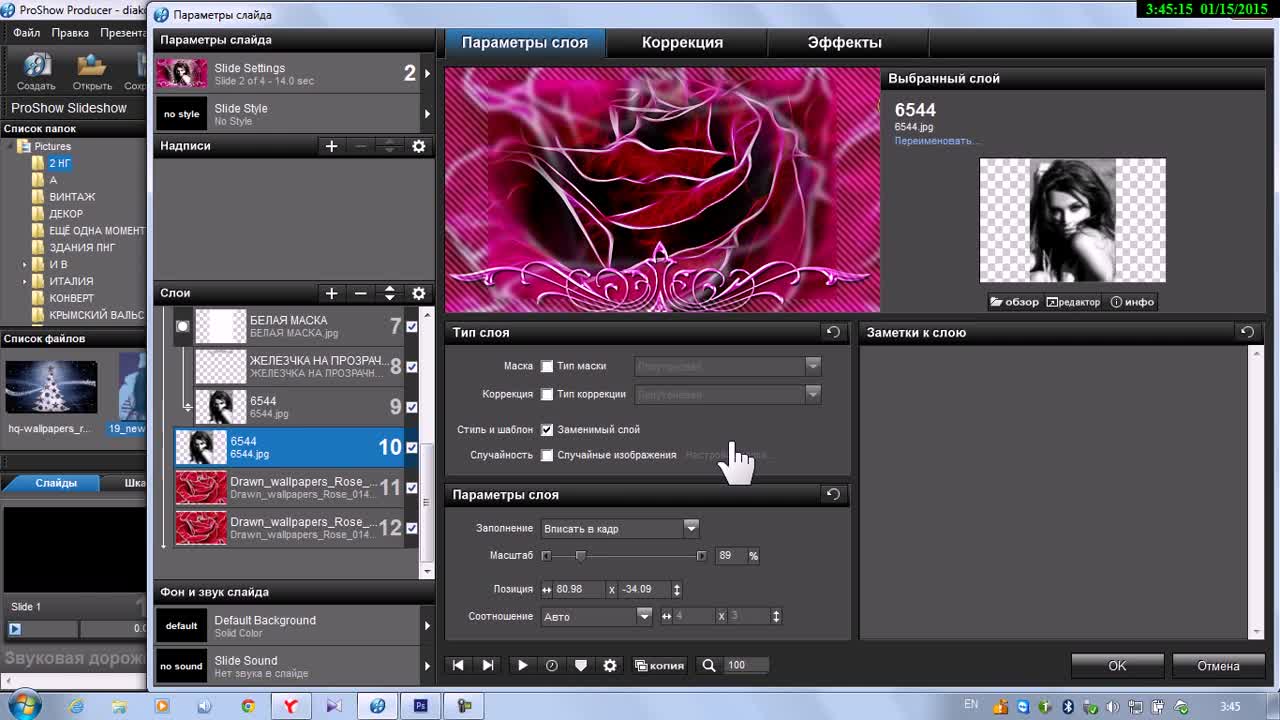The width and height of the screenshot is (1280, 720).
Task: Reset Параметры слоя section
Action: click(x=833, y=494)
